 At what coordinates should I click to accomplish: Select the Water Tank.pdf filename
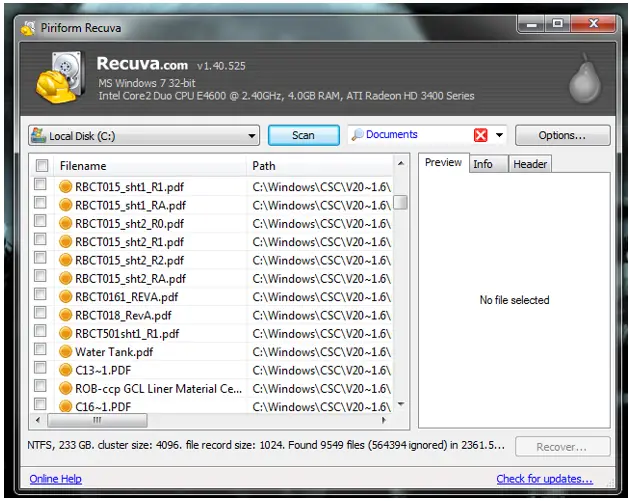[x=114, y=352]
